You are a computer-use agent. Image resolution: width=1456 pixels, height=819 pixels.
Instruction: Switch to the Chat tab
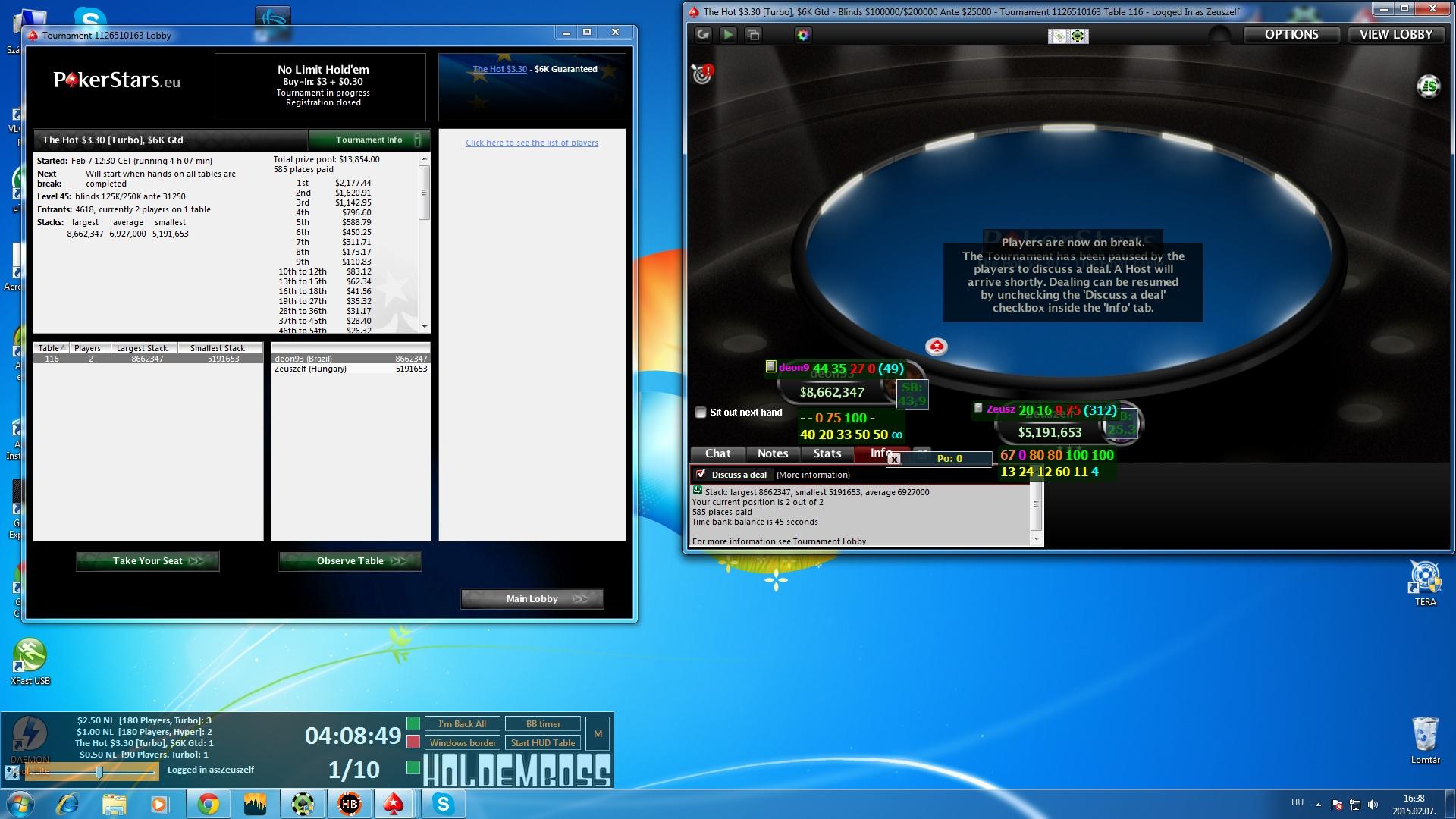pos(717,453)
